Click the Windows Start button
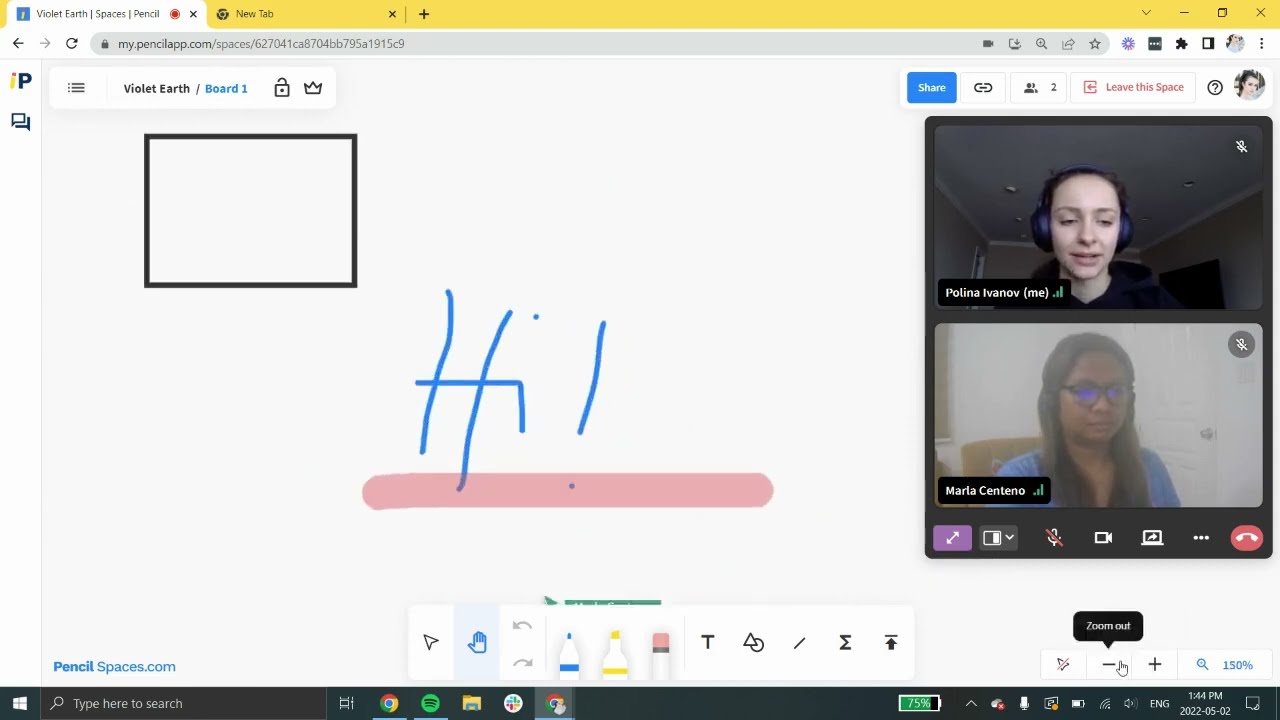Image resolution: width=1280 pixels, height=720 pixels. pyautogui.click(x=20, y=703)
